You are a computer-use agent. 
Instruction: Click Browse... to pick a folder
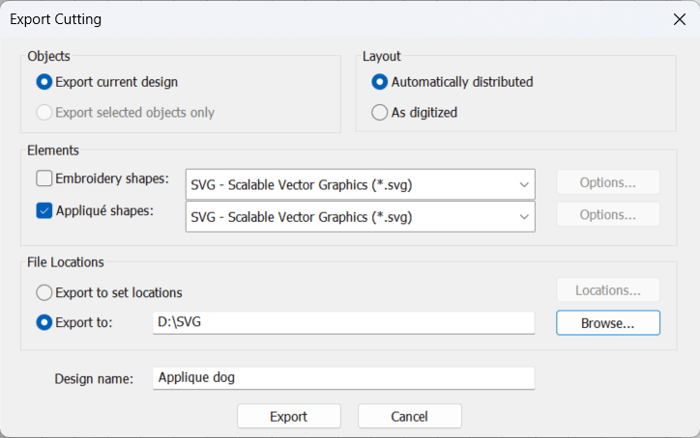608,323
